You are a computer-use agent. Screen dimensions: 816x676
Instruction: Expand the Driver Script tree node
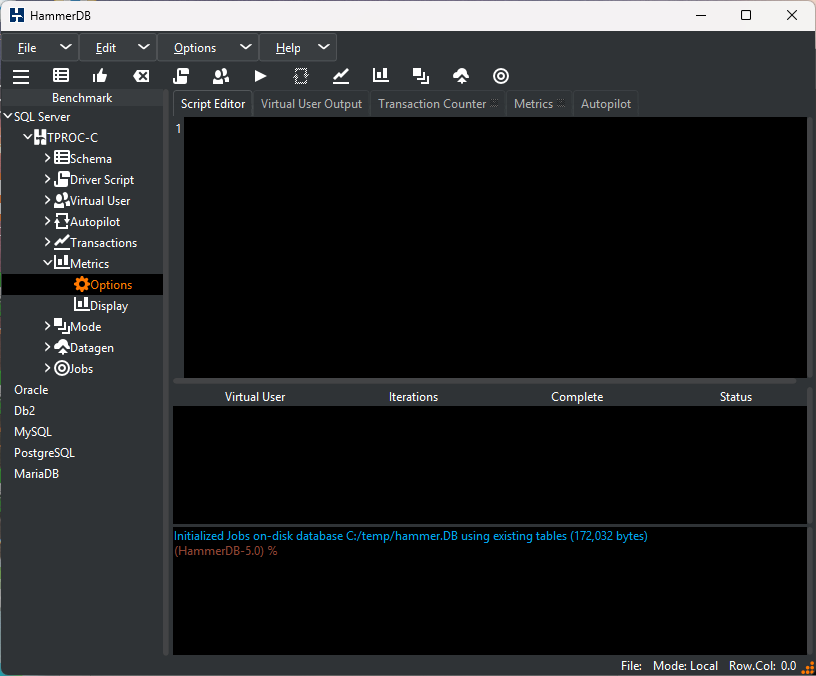[x=47, y=178]
